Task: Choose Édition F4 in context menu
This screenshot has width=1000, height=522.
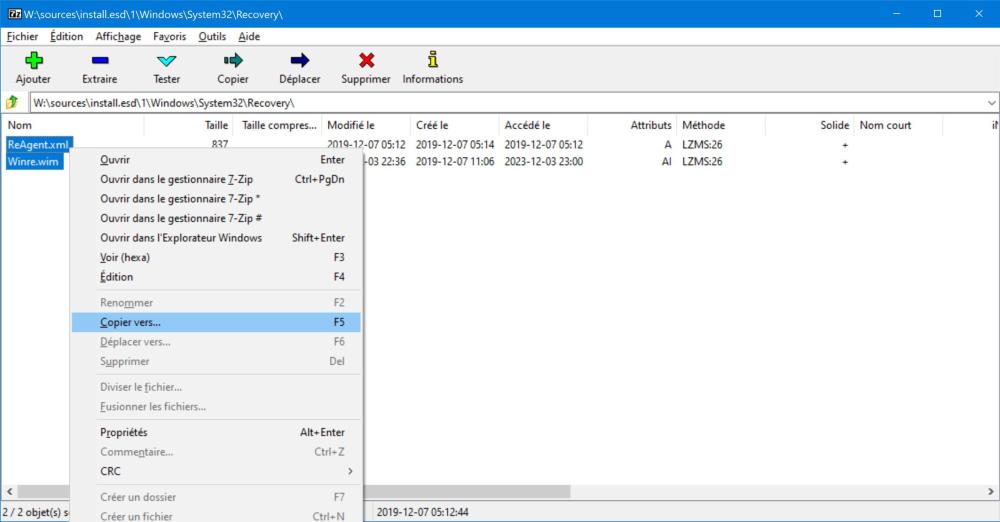Action: (216, 277)
